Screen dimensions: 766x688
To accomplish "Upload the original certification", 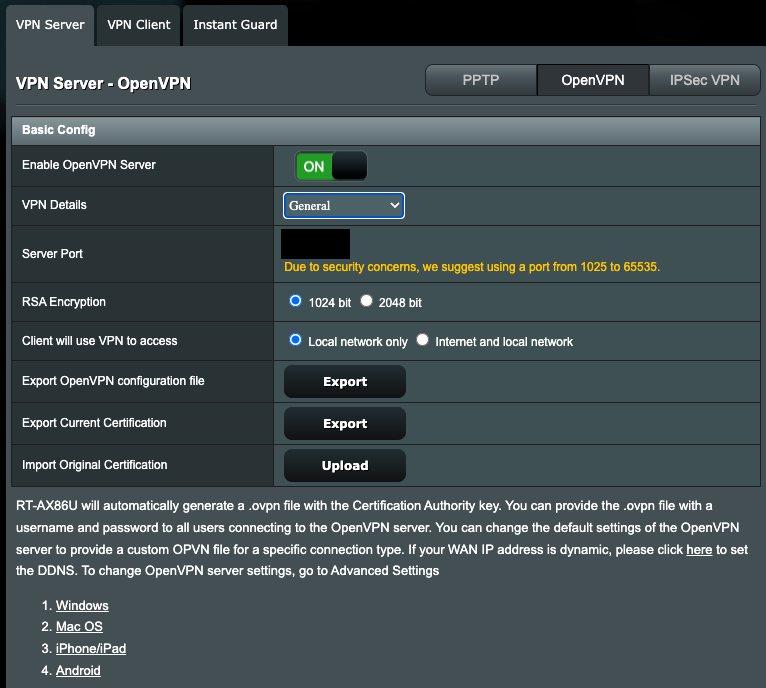I will [x=345, y=466].
